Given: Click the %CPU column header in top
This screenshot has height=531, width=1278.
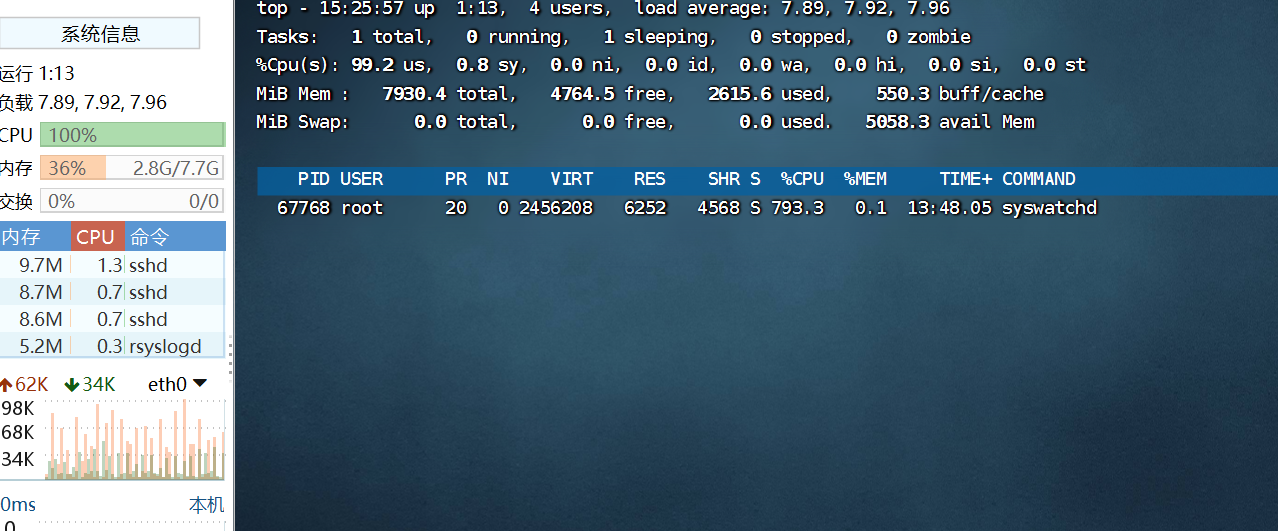Looking at the screenshot, I should point(802,179).
